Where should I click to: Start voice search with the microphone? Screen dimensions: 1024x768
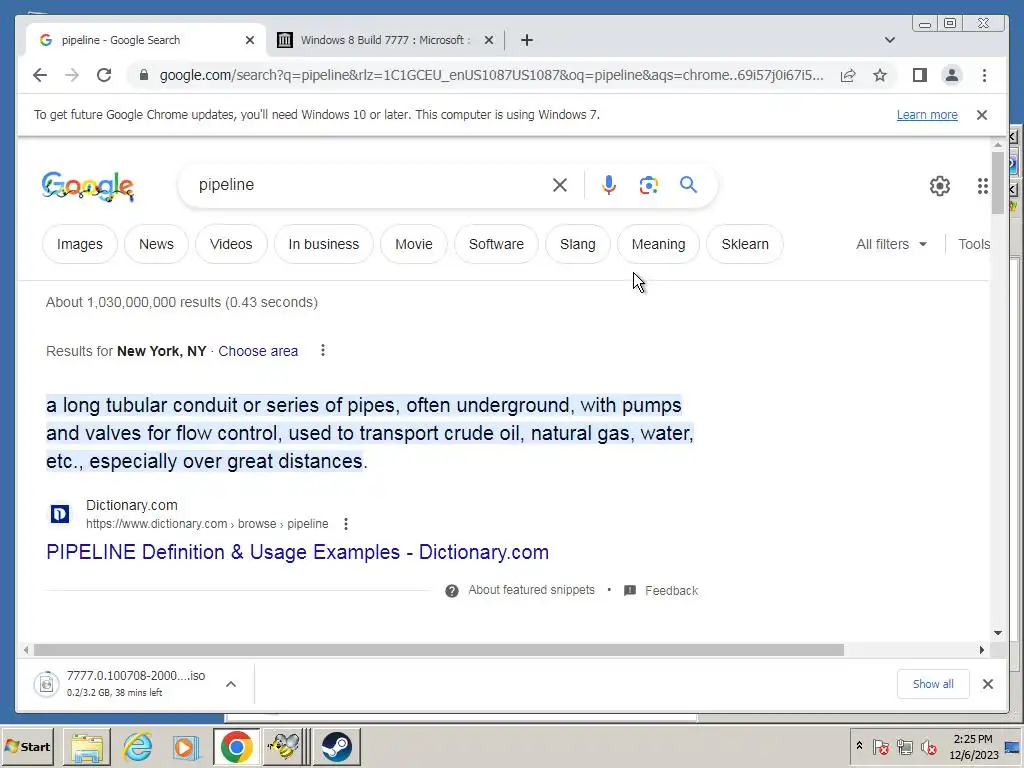[x=609, y=185]
